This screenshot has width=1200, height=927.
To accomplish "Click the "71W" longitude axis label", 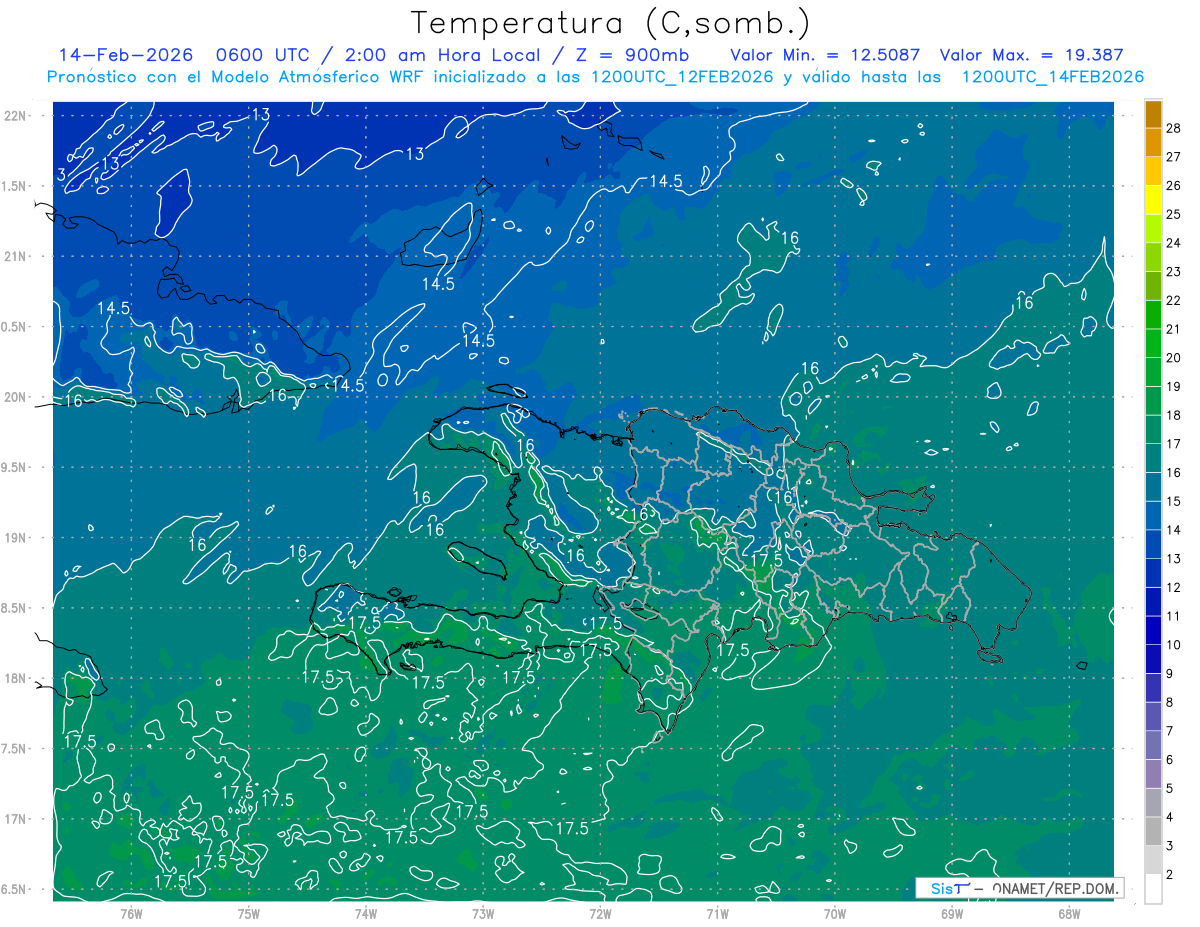I will 717,914.
